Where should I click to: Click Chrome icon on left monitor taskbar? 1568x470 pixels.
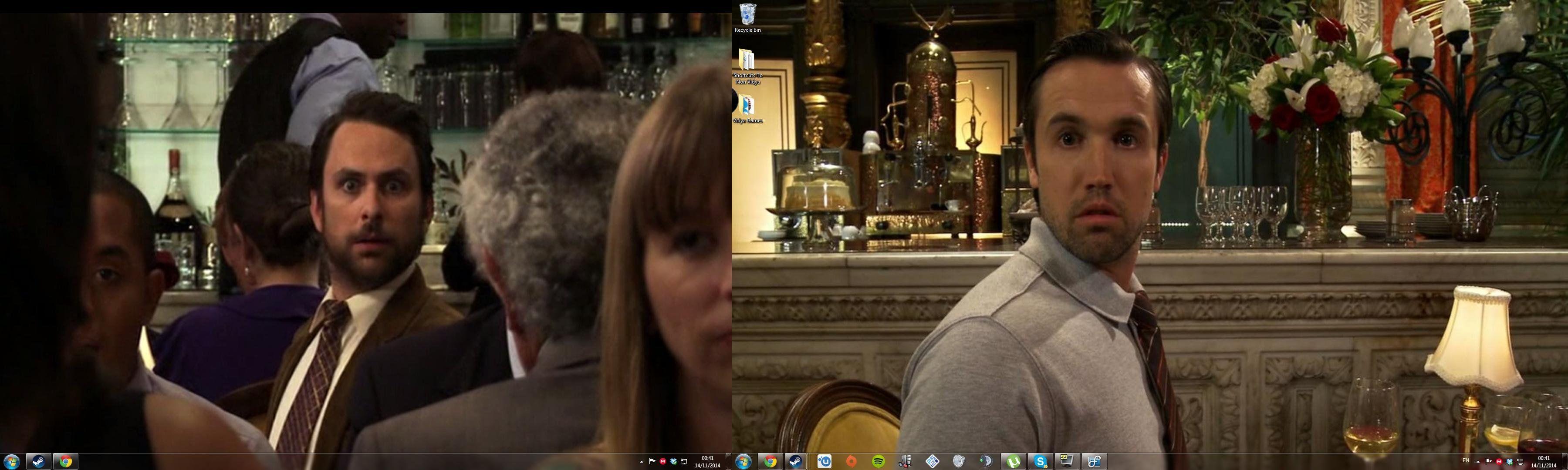[65, 461]
